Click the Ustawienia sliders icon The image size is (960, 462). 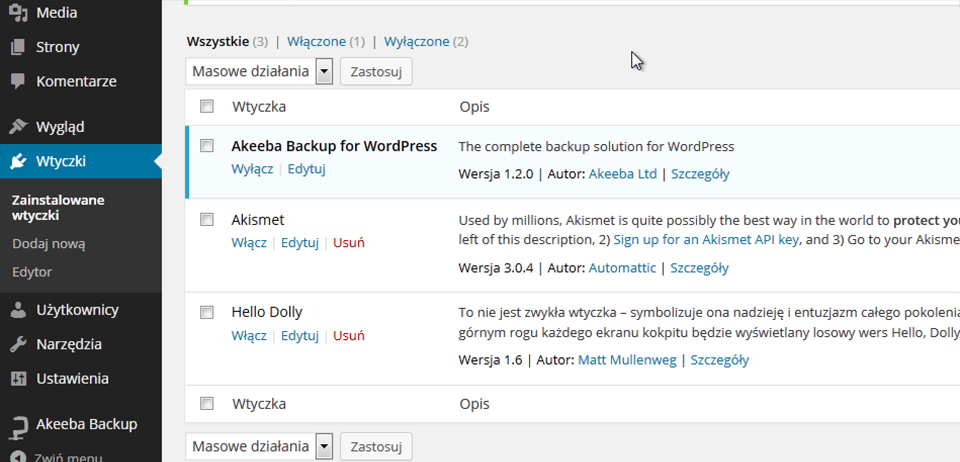tap(18, 379)
